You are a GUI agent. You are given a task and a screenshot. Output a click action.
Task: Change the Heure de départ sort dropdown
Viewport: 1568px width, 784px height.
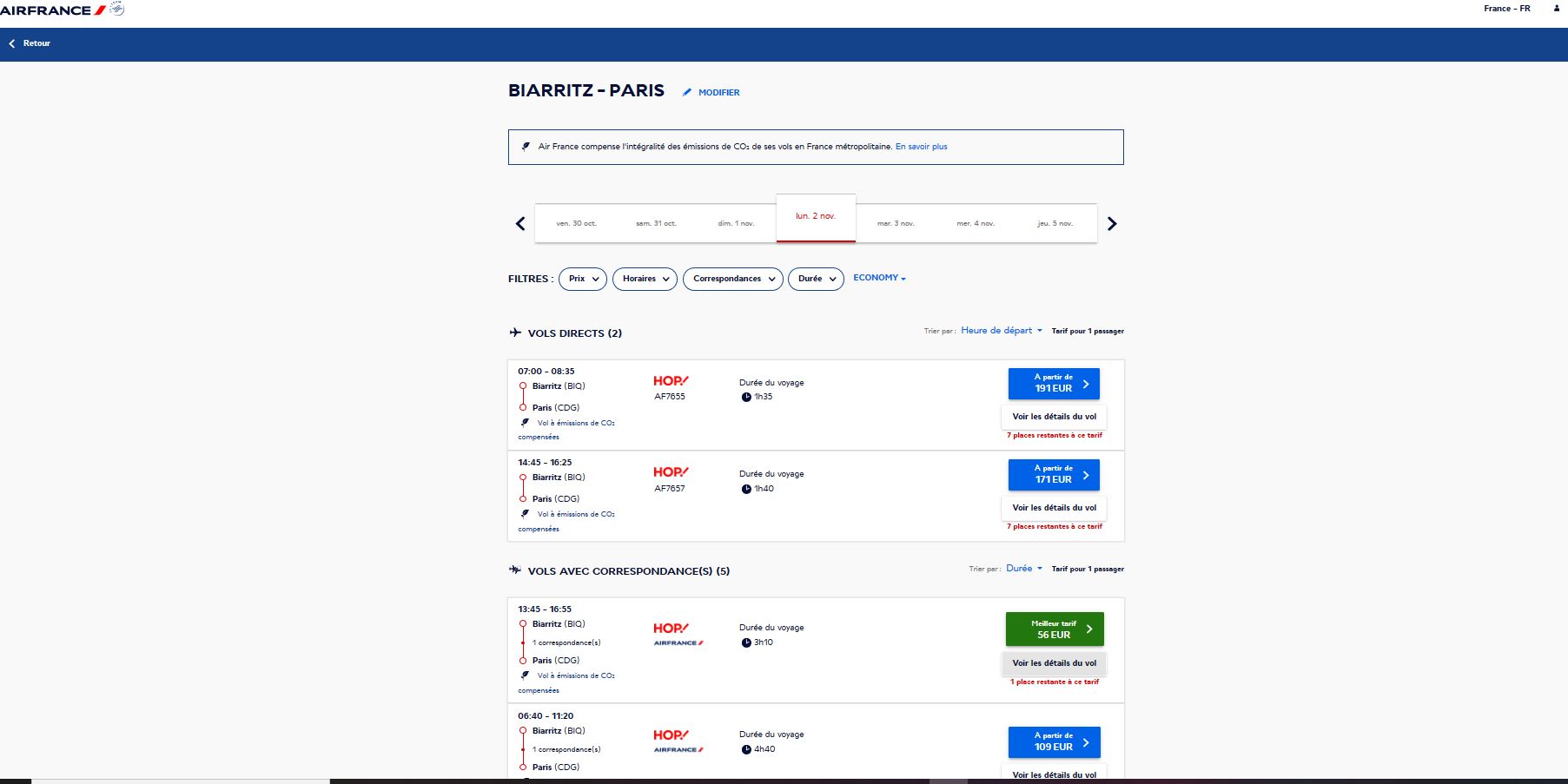point(1001,331)
